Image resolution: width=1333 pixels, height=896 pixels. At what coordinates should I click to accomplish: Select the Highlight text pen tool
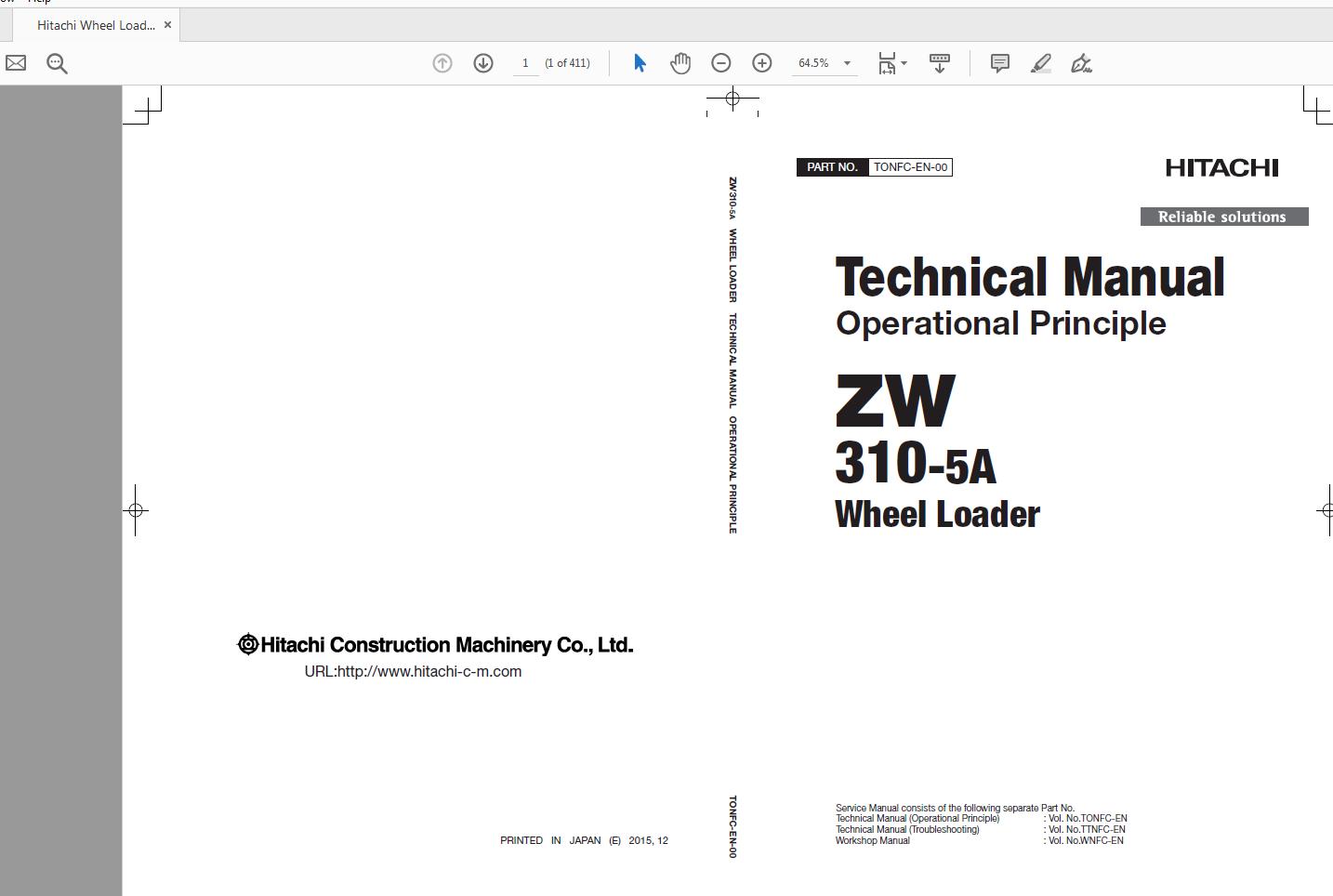click(1041, 63)
